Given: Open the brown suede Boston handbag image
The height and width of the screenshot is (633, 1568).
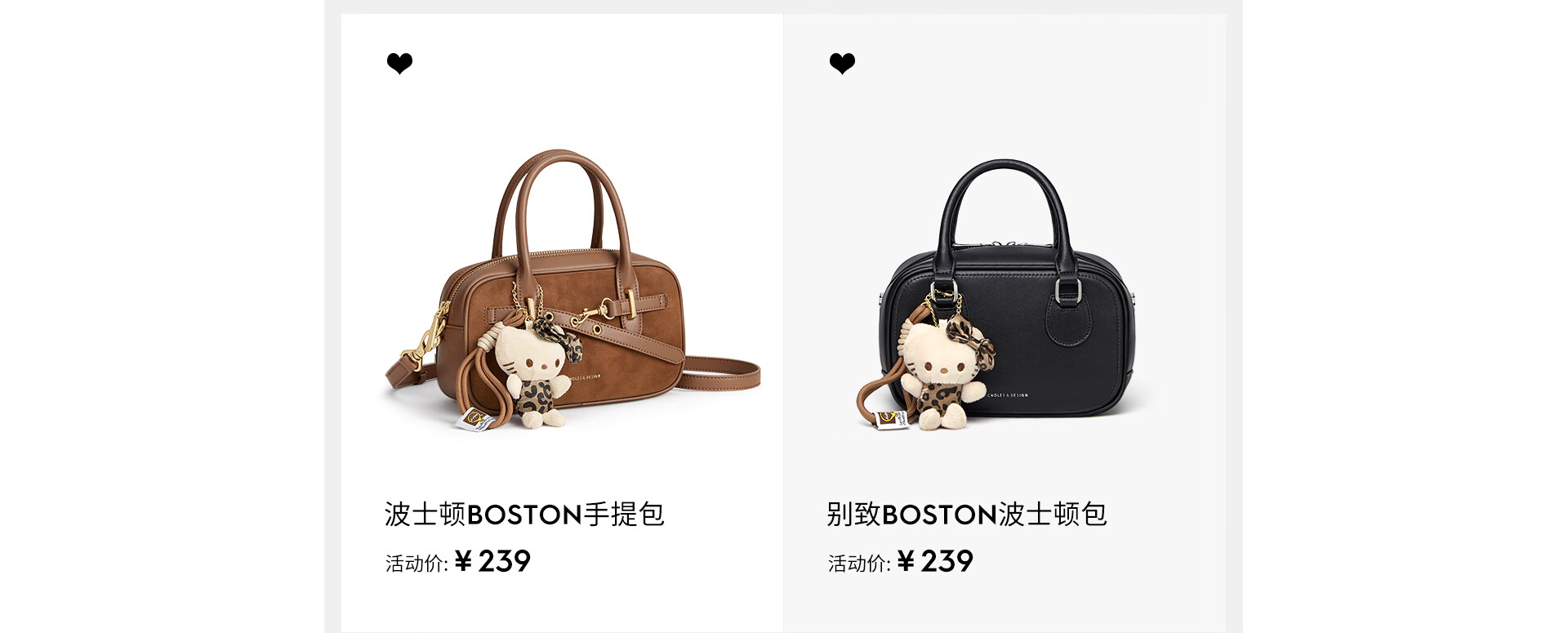Looking at the screenshot, I should 572,290.
